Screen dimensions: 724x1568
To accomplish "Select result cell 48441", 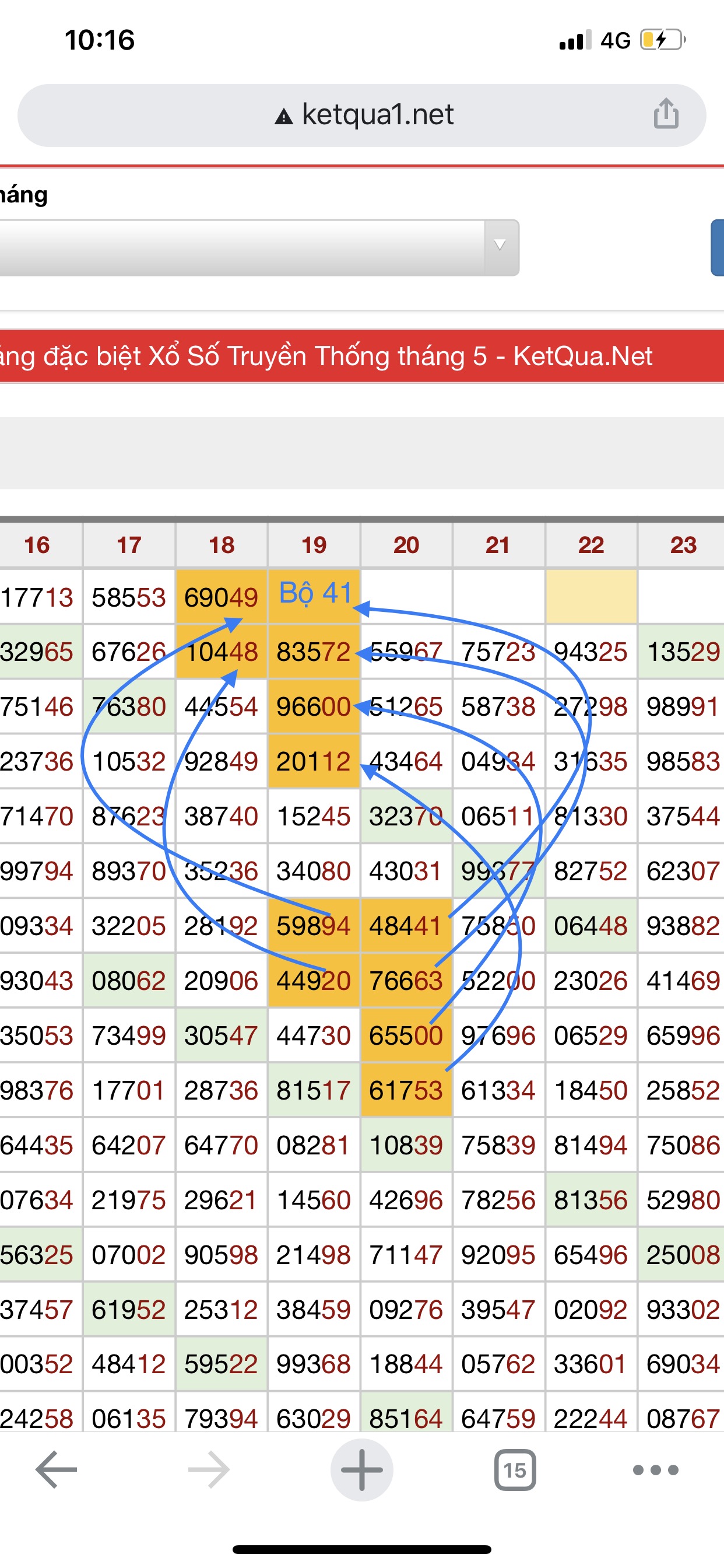I will pyautogui.click(x=406, y=926).
